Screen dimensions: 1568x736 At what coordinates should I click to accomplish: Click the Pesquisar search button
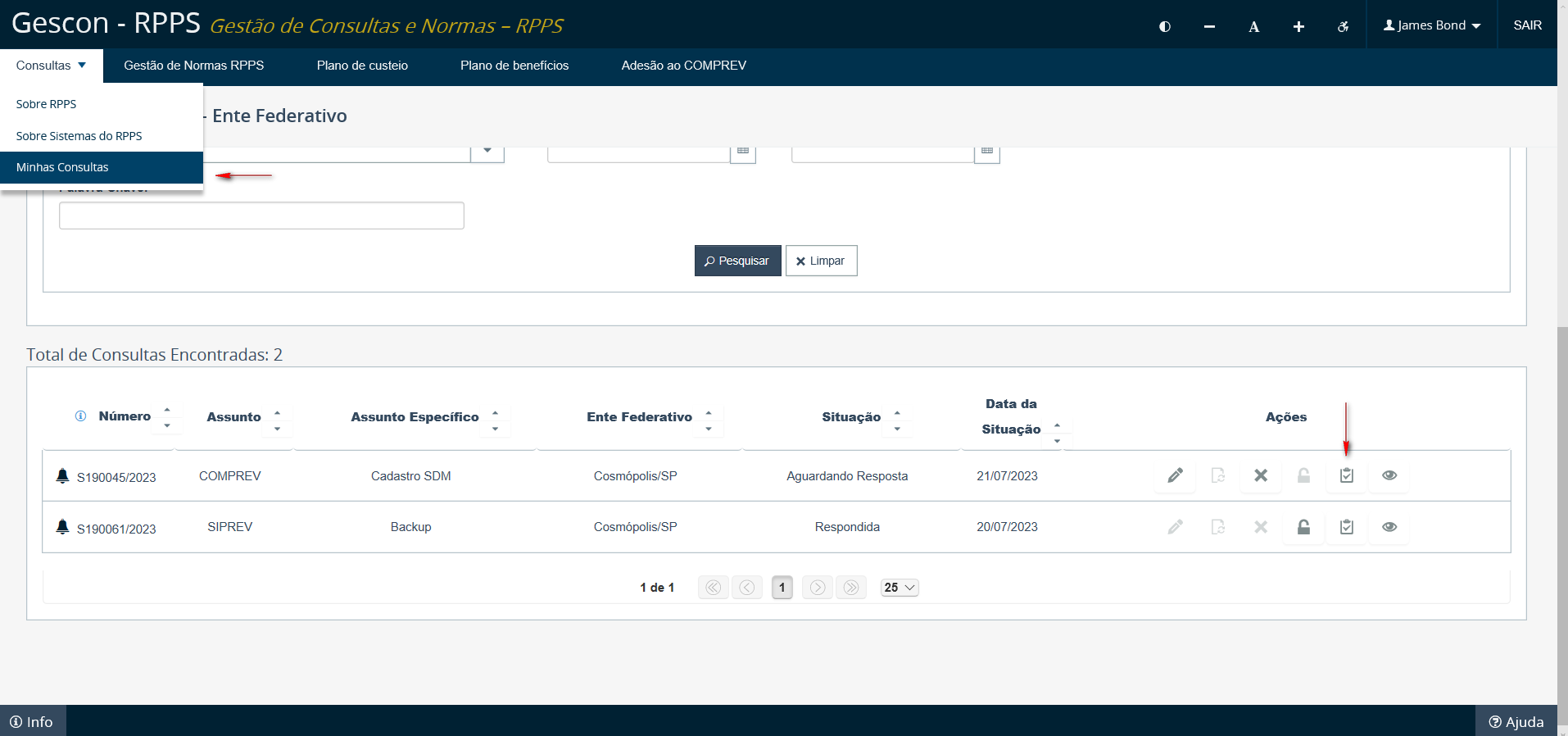(x=737, y=261)
